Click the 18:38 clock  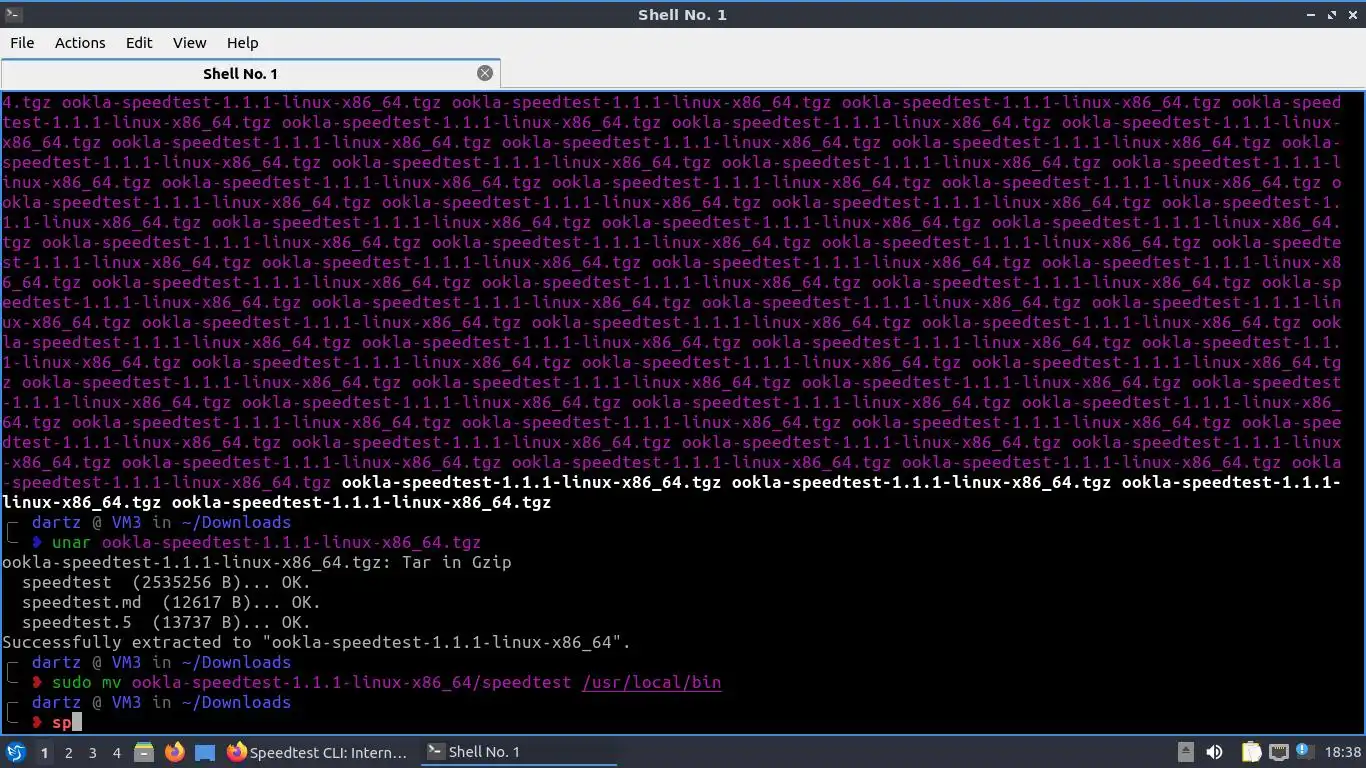[x=1343, y=752]
